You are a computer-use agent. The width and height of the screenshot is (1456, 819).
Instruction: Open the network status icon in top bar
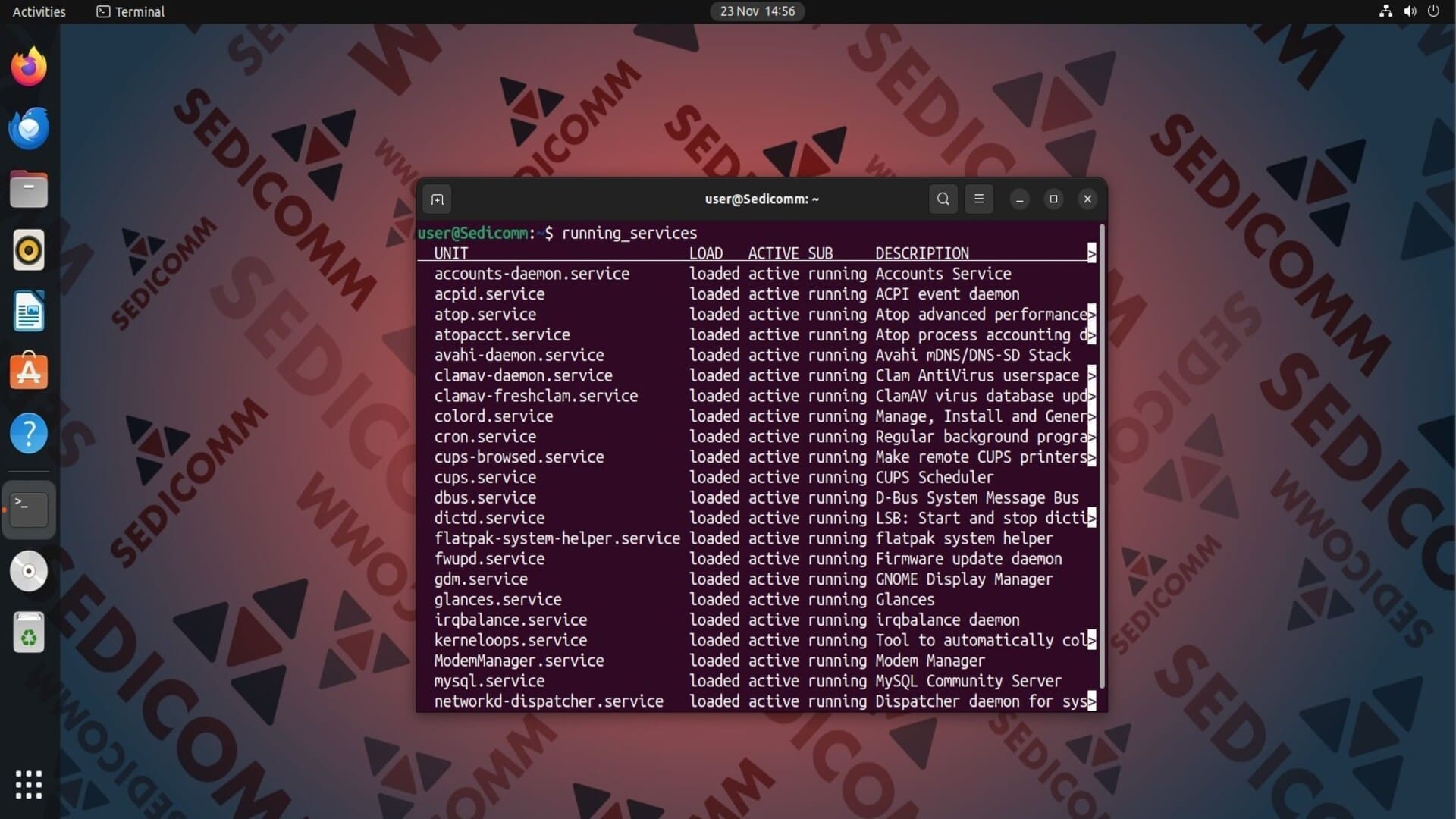click(1385, 11)
